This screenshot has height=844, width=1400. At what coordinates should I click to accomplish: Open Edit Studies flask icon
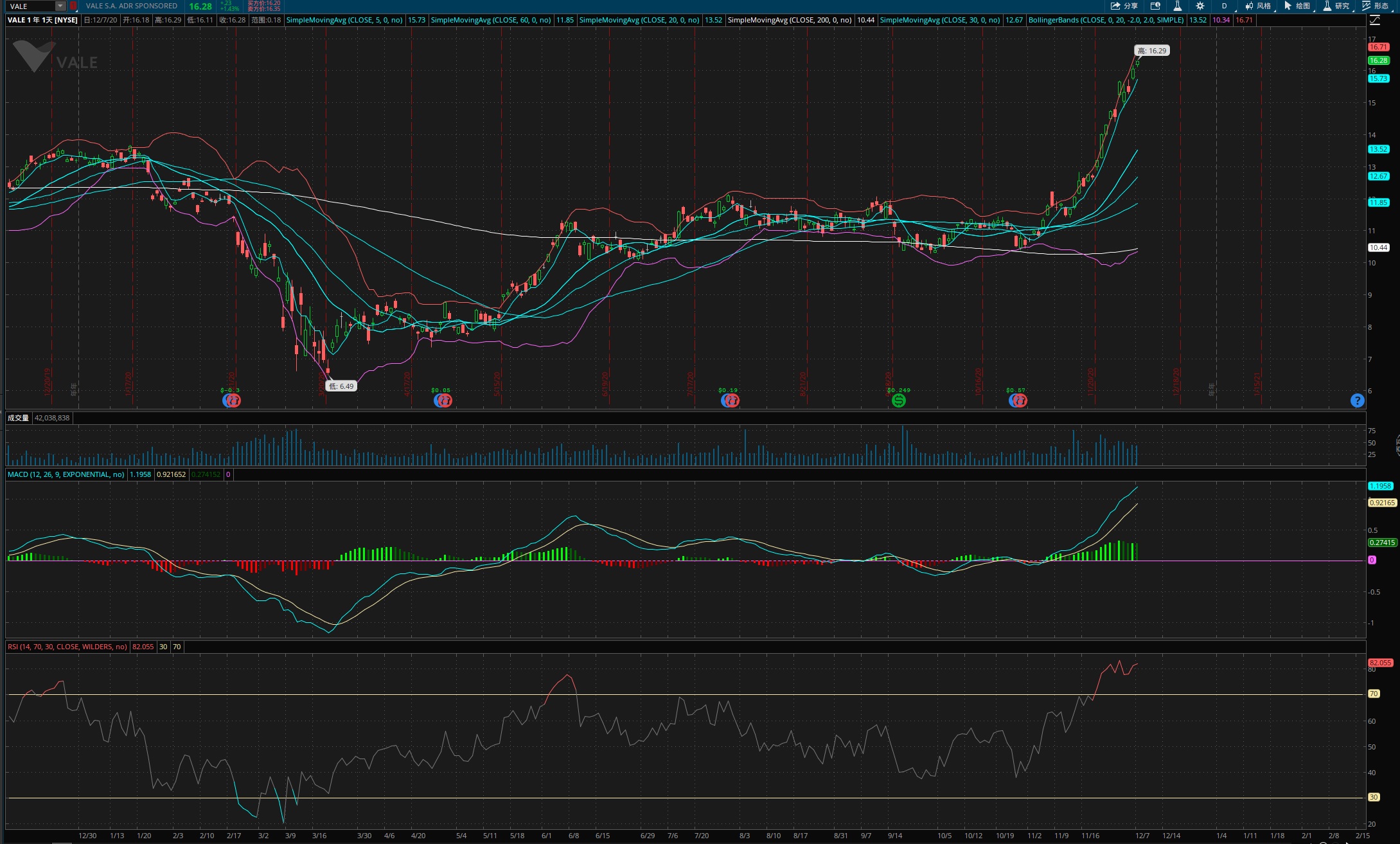click(1178, 6)
